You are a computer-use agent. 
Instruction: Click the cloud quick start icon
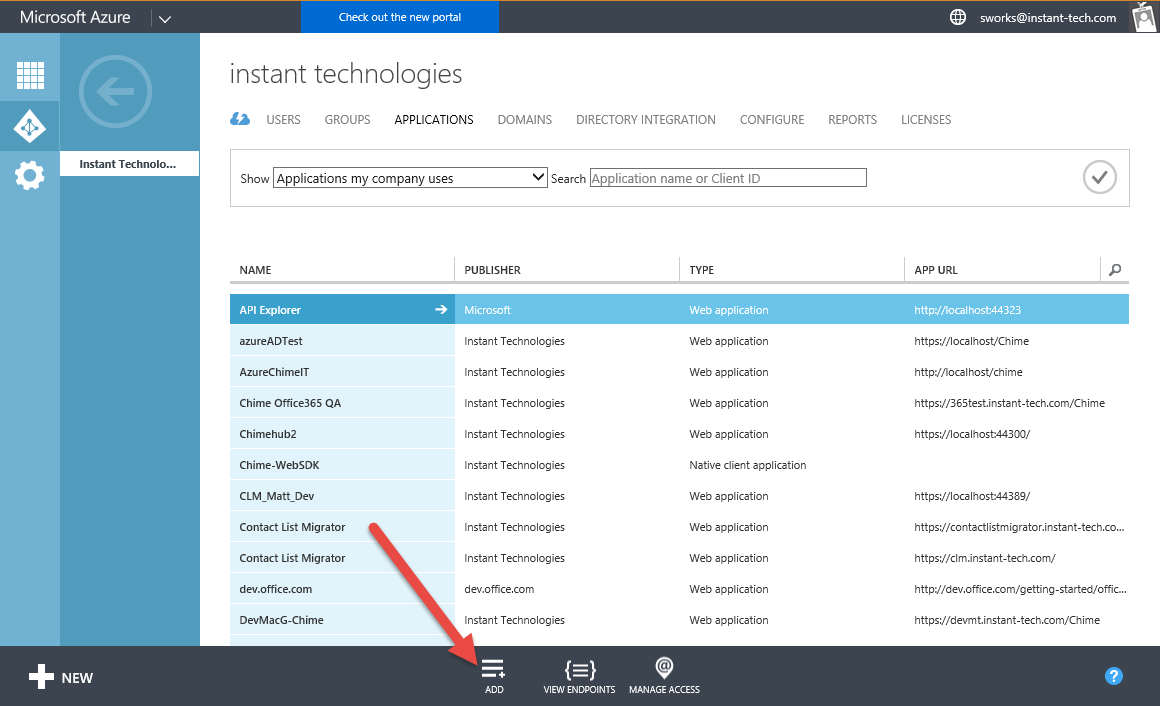coord(240,119)
